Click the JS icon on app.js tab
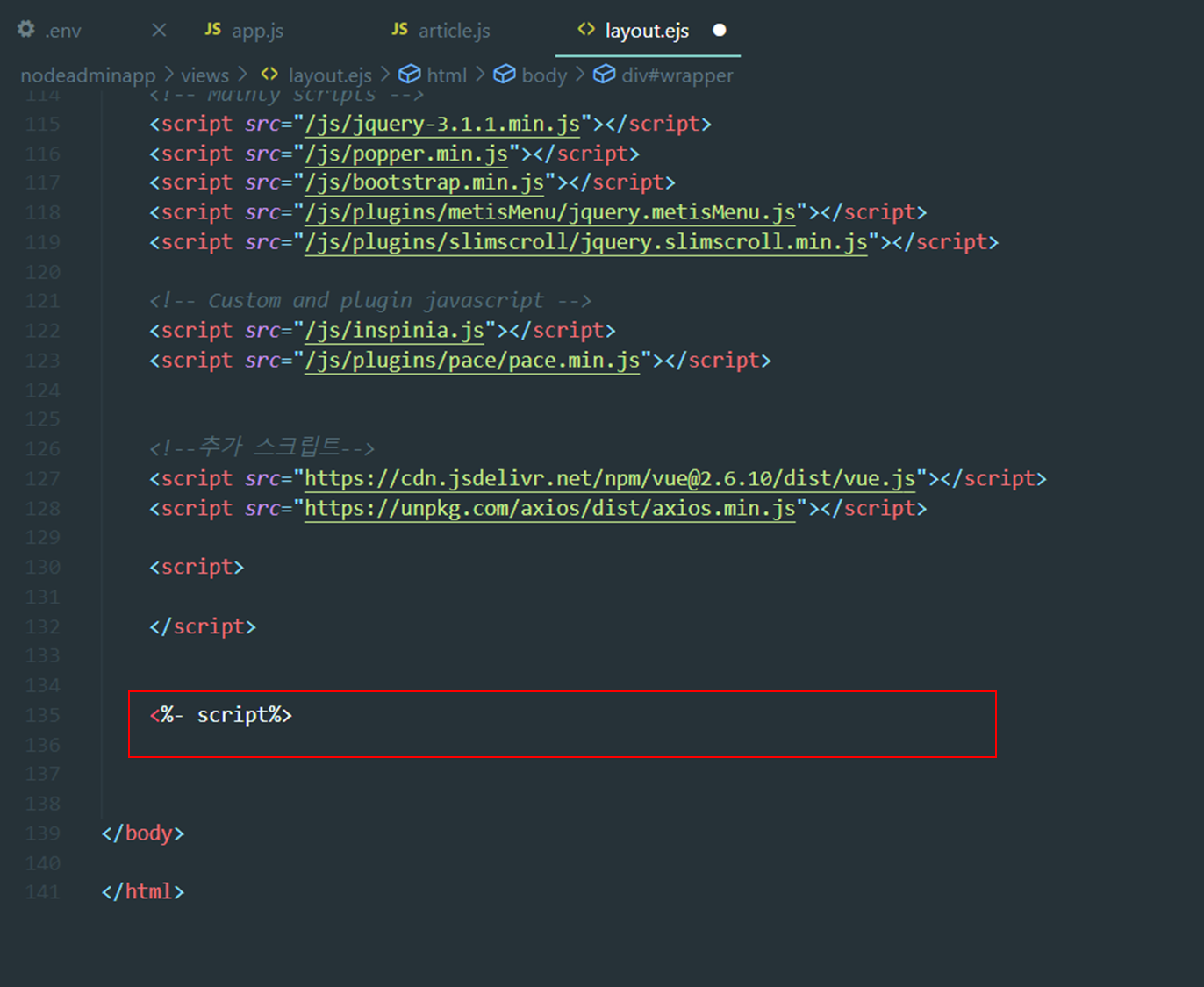 pyautogui.click(x=212, y=29)
